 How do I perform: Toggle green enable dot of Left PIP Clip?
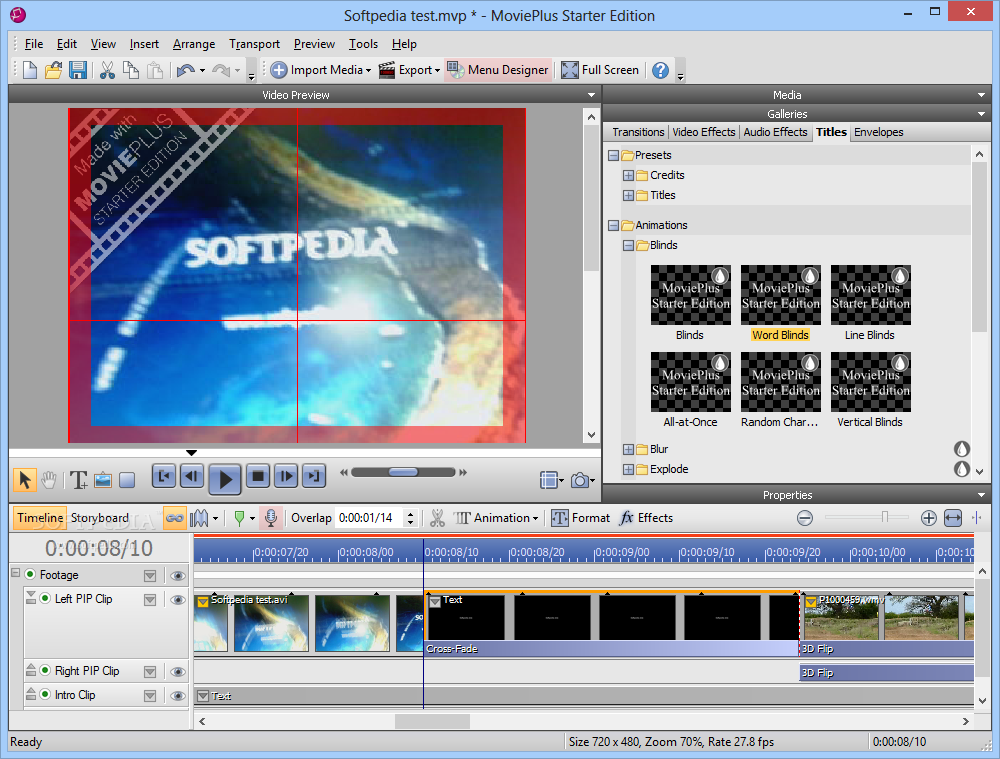[45, 598]
